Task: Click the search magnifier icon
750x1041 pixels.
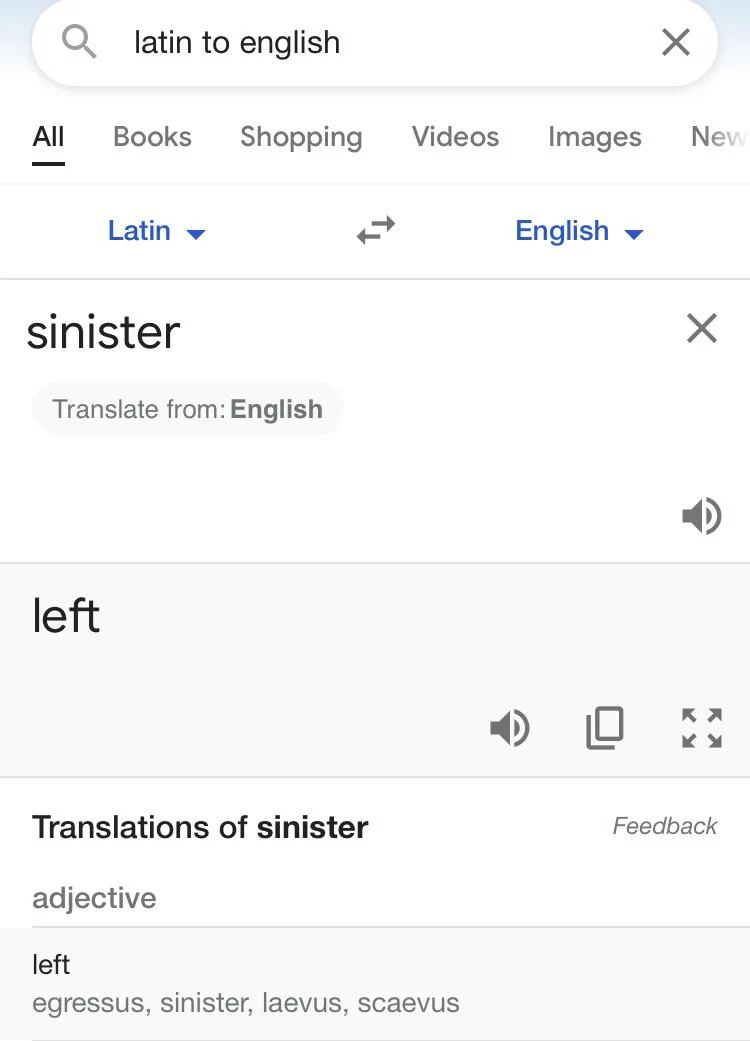Action: [79, 42]
